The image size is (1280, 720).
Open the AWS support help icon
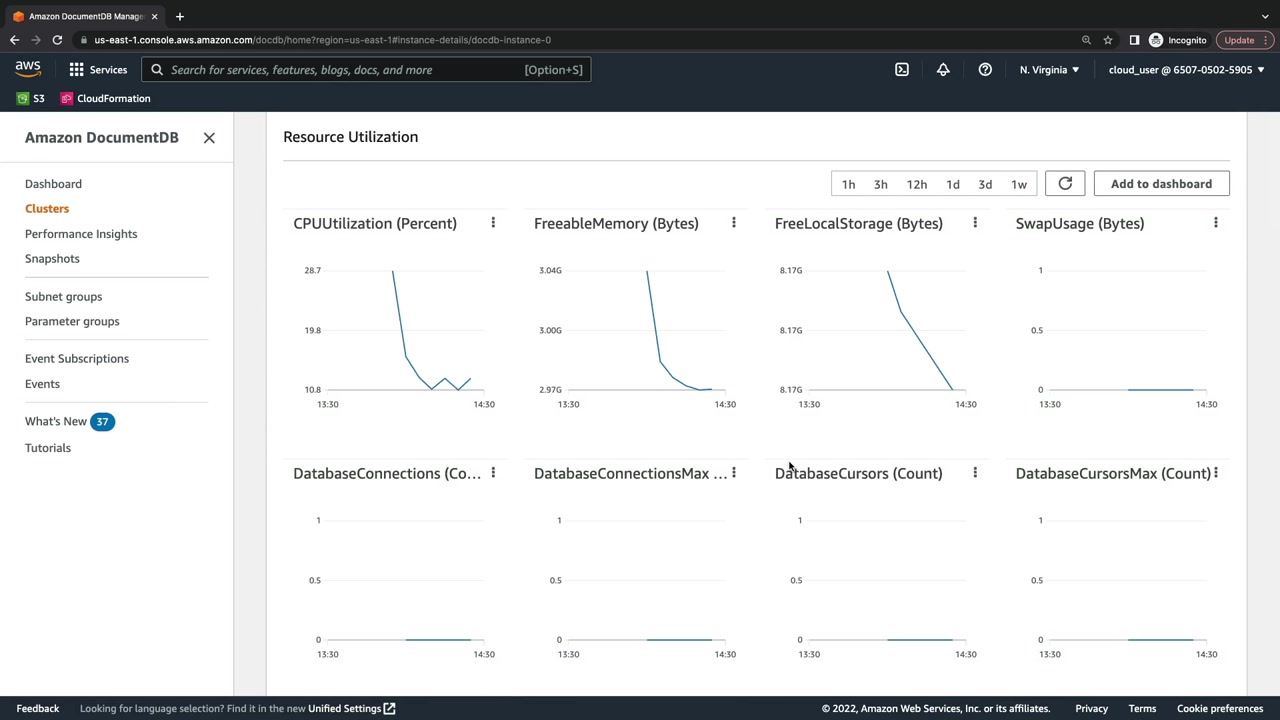(985, 70)
